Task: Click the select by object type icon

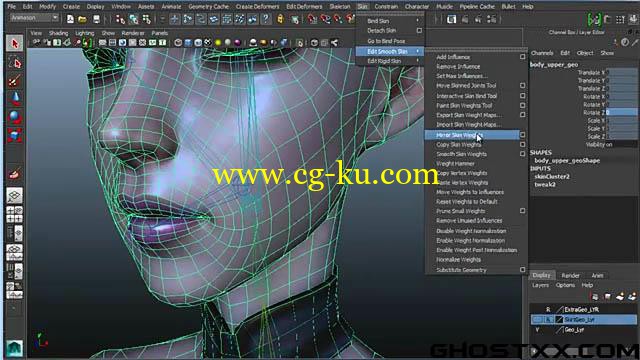Action: click(133, 19)
